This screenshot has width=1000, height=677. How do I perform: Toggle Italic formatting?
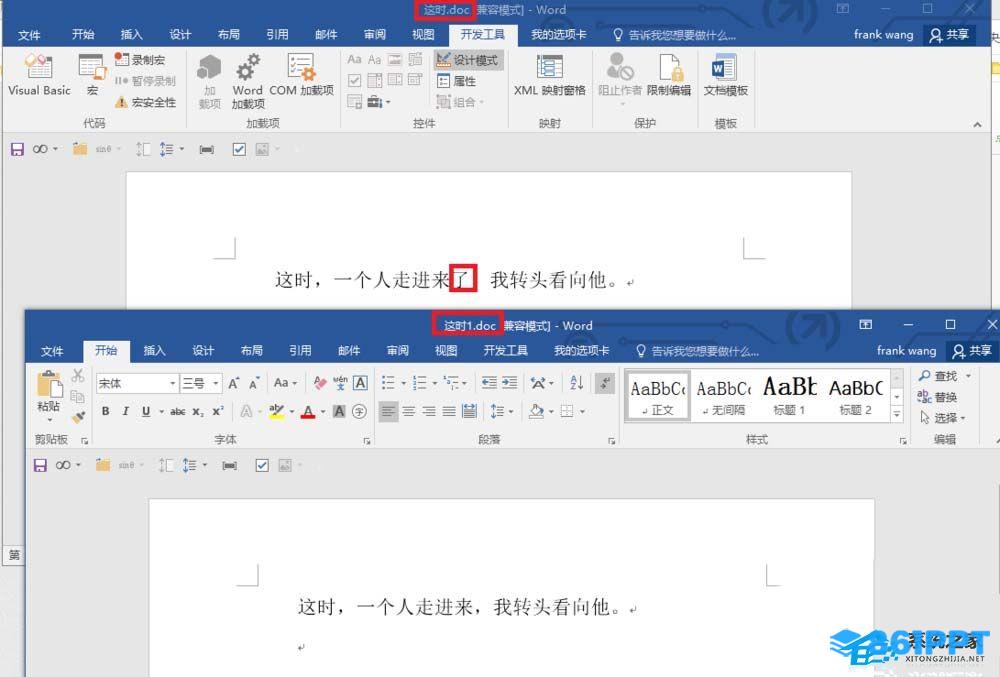(x=126, y=411)
